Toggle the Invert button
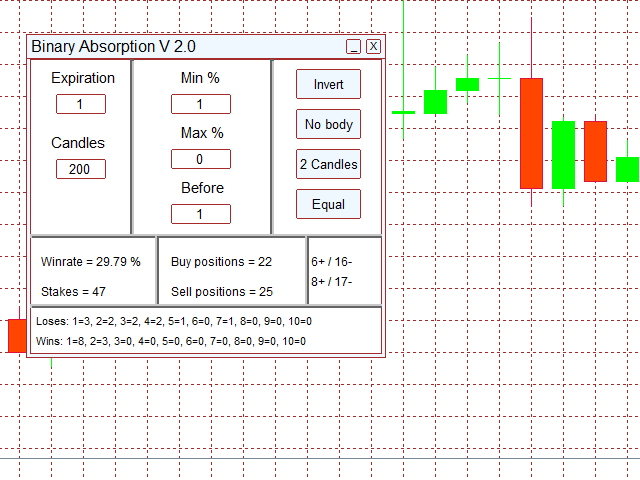640x480 pixels. pos(328,85)
